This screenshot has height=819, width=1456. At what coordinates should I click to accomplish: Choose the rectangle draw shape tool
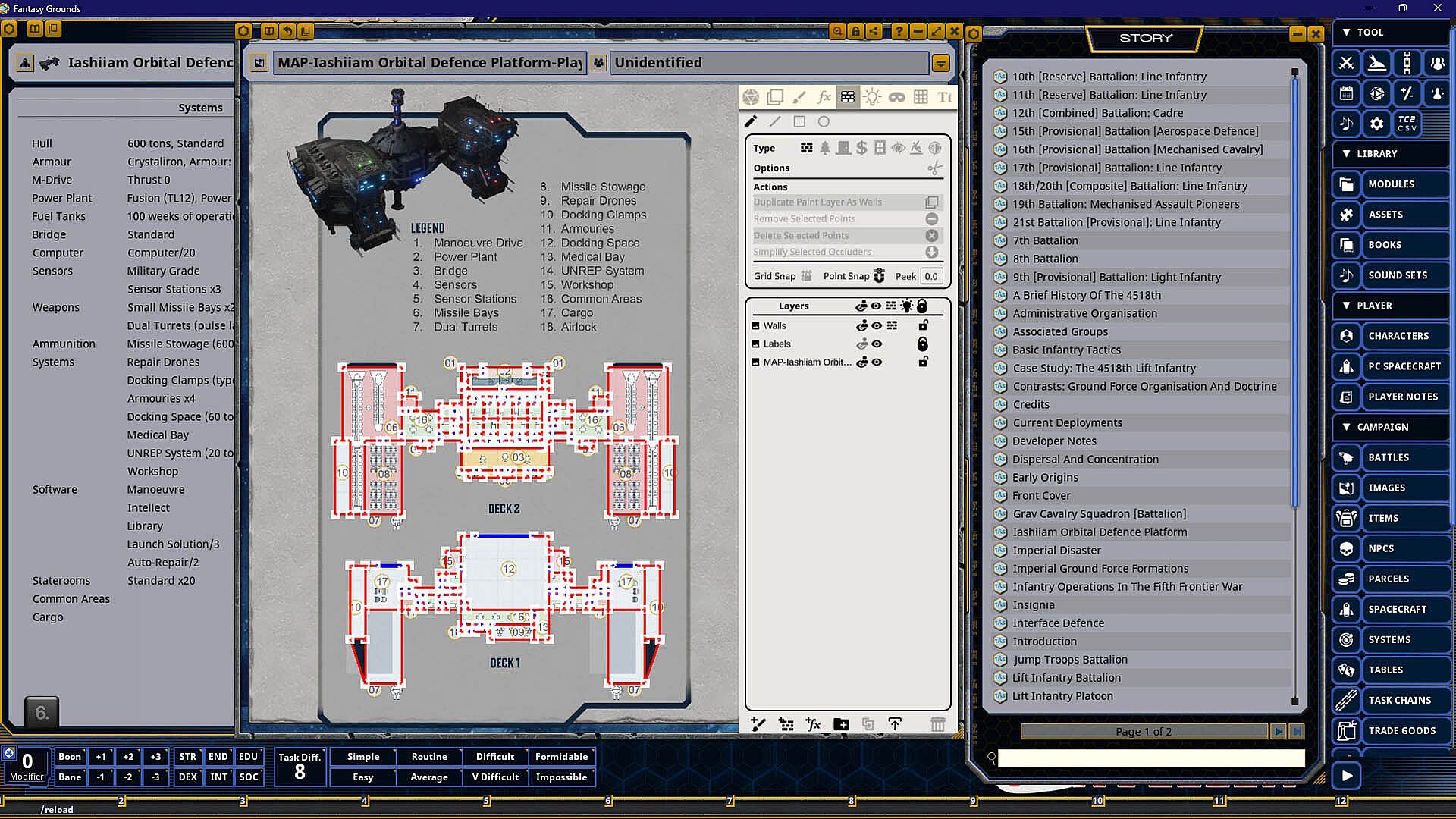[x=799, y=121]
